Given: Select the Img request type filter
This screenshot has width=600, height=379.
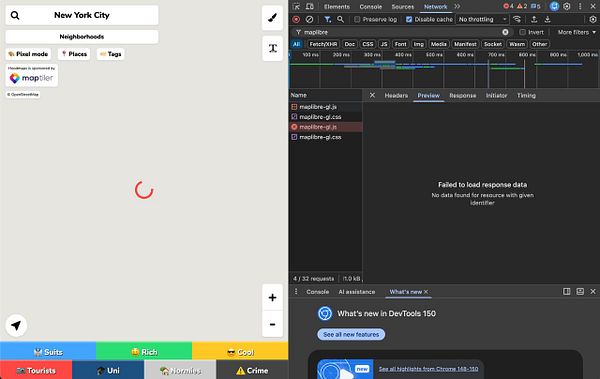Looking at the screenshot, I should click(419, 44).
